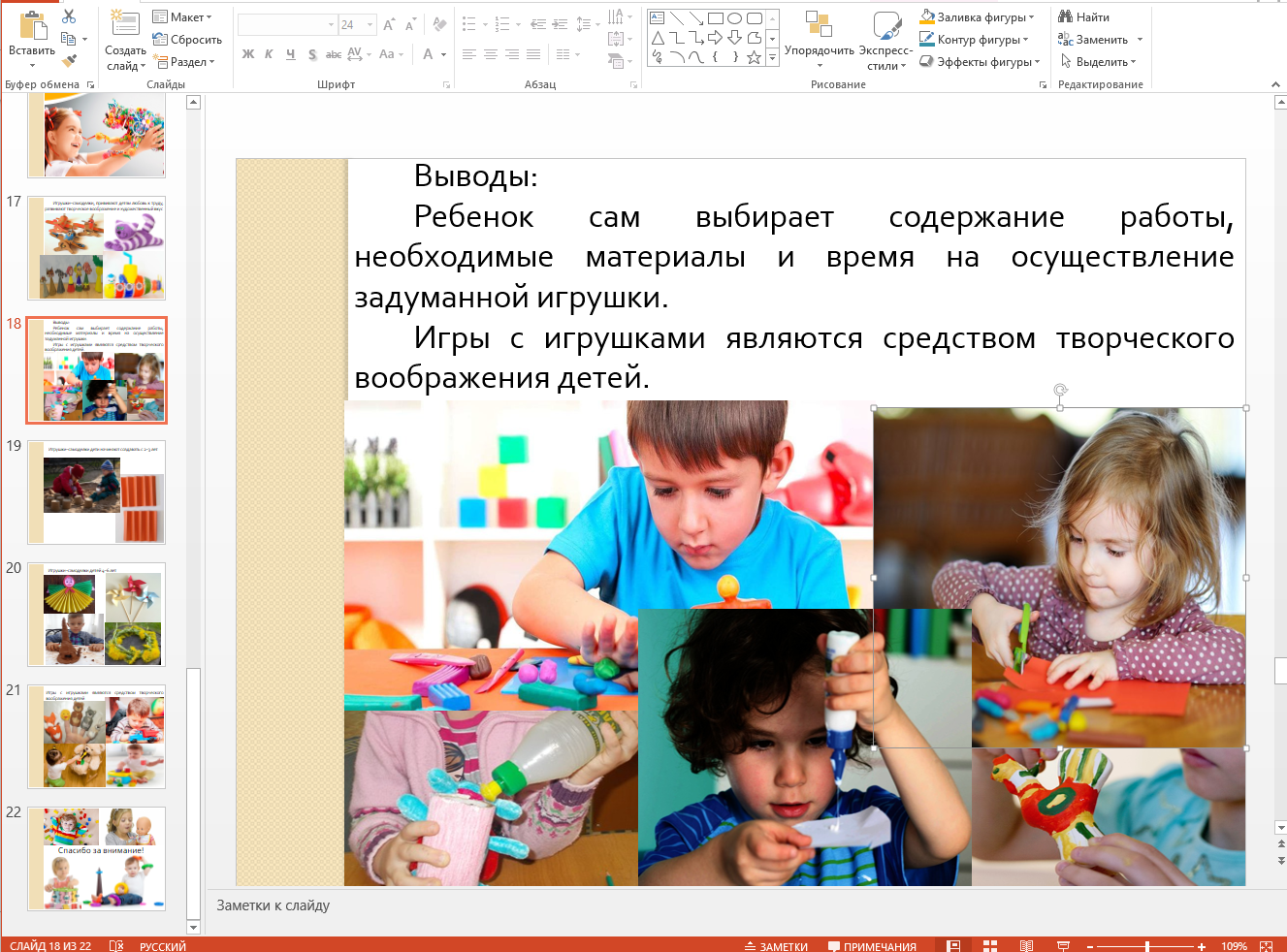Toggle ЗАМЕТКИ notes pane in status bar
Screen dimensions: 1287x952
pyautogui.click(x=776, y=946)
